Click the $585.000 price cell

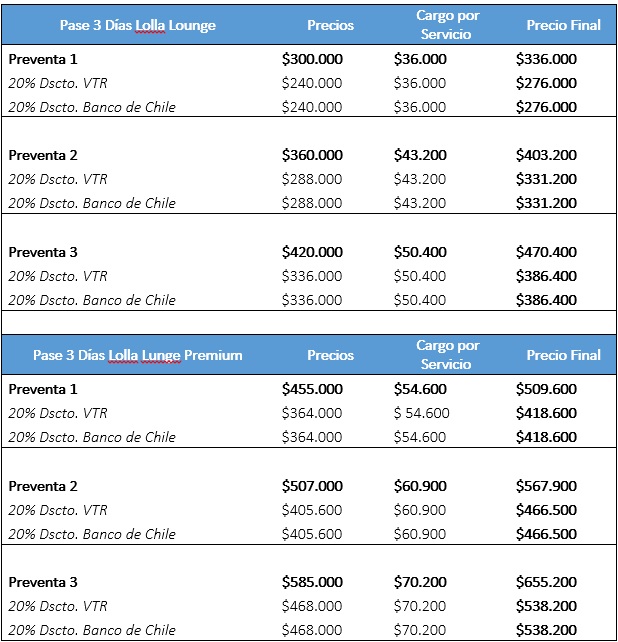click(312, 582)
